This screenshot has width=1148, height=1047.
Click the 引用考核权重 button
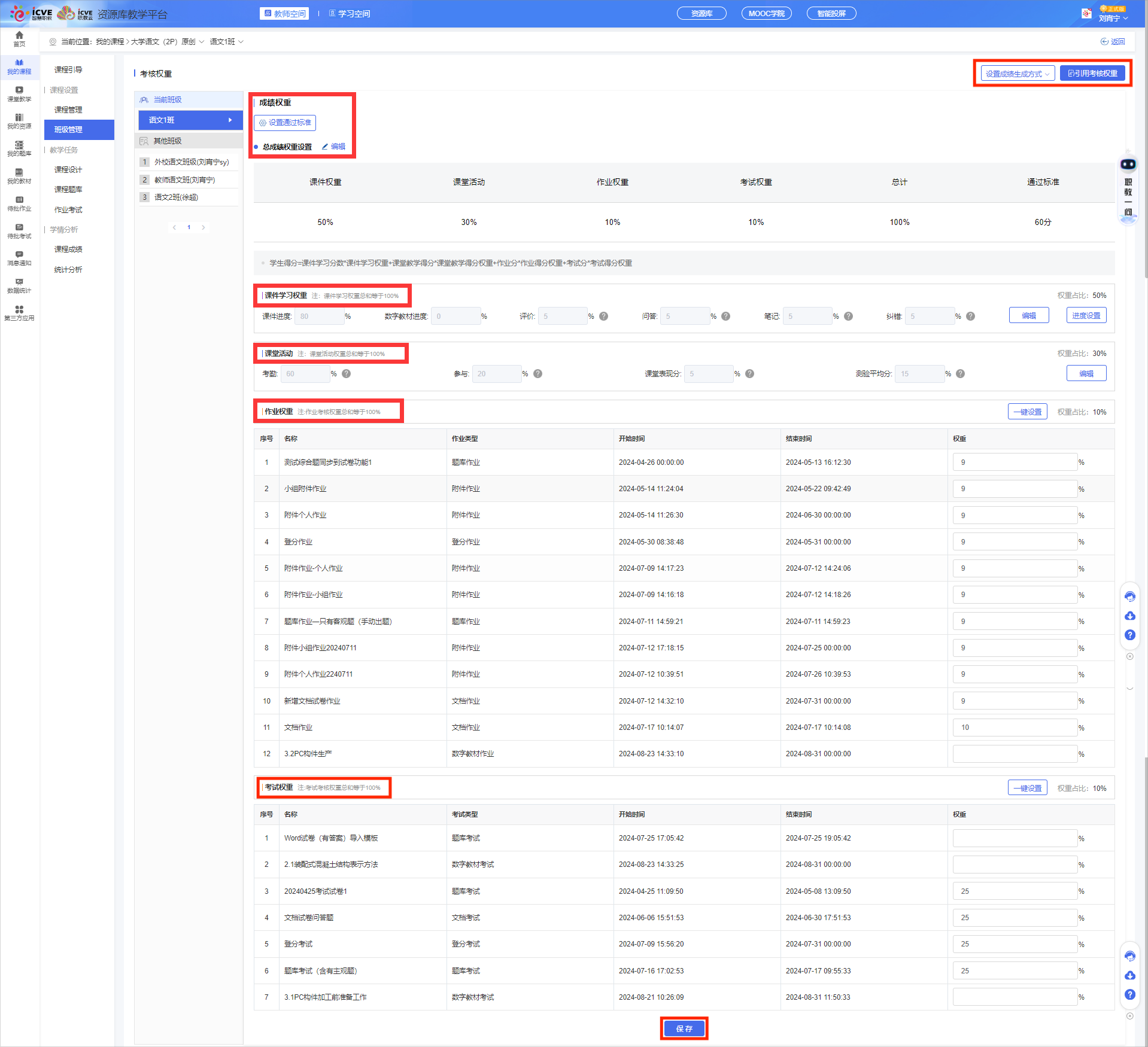pos(1092,74)
